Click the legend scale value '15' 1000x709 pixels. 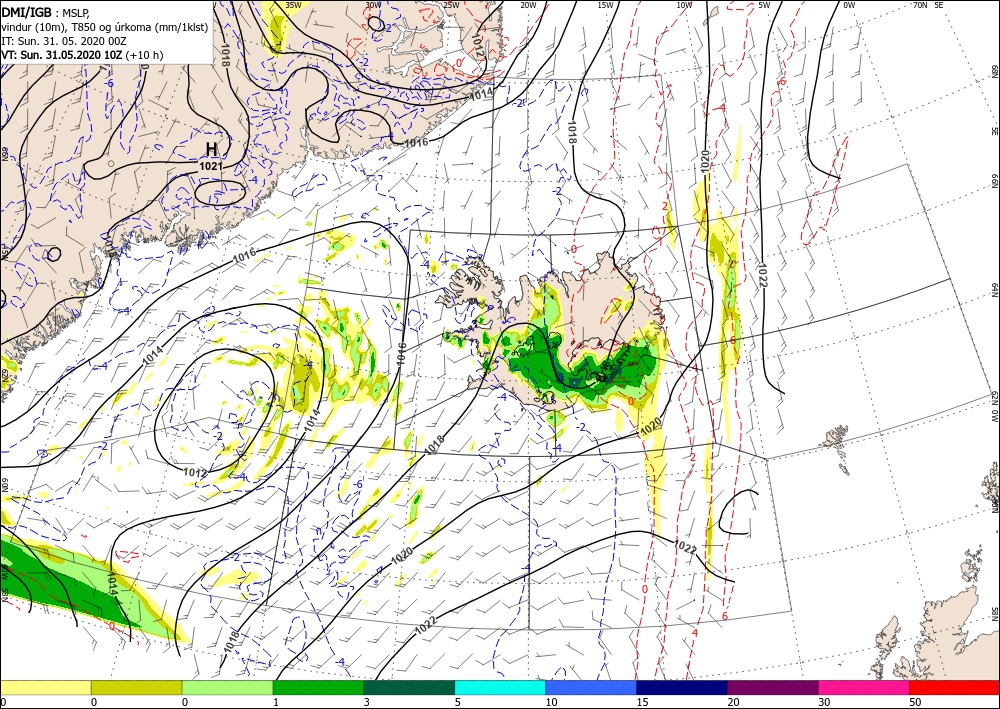[x=642, y=702]
